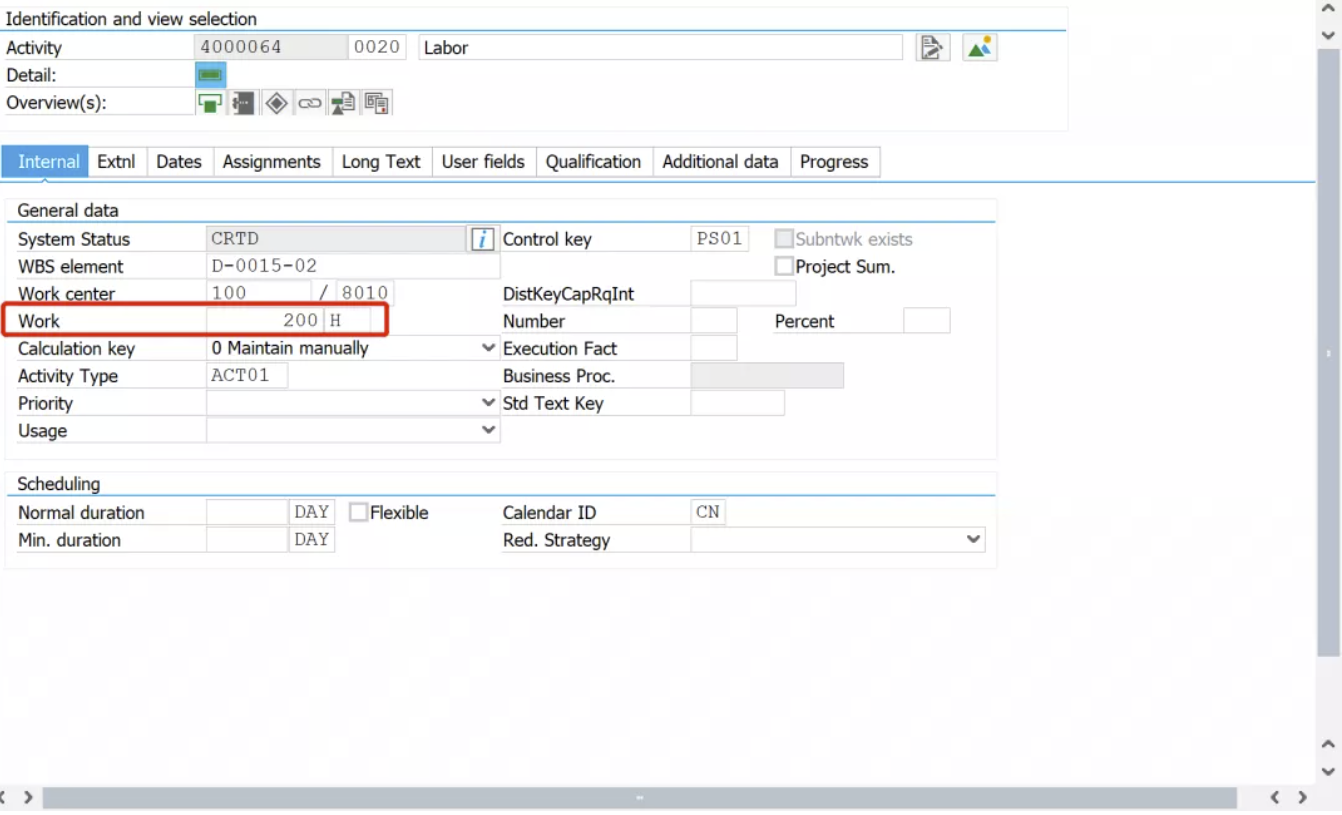Viewport: 1342px width, 815px height.
Task: Click the Calendar ID field CN
Action: (708, 512)
